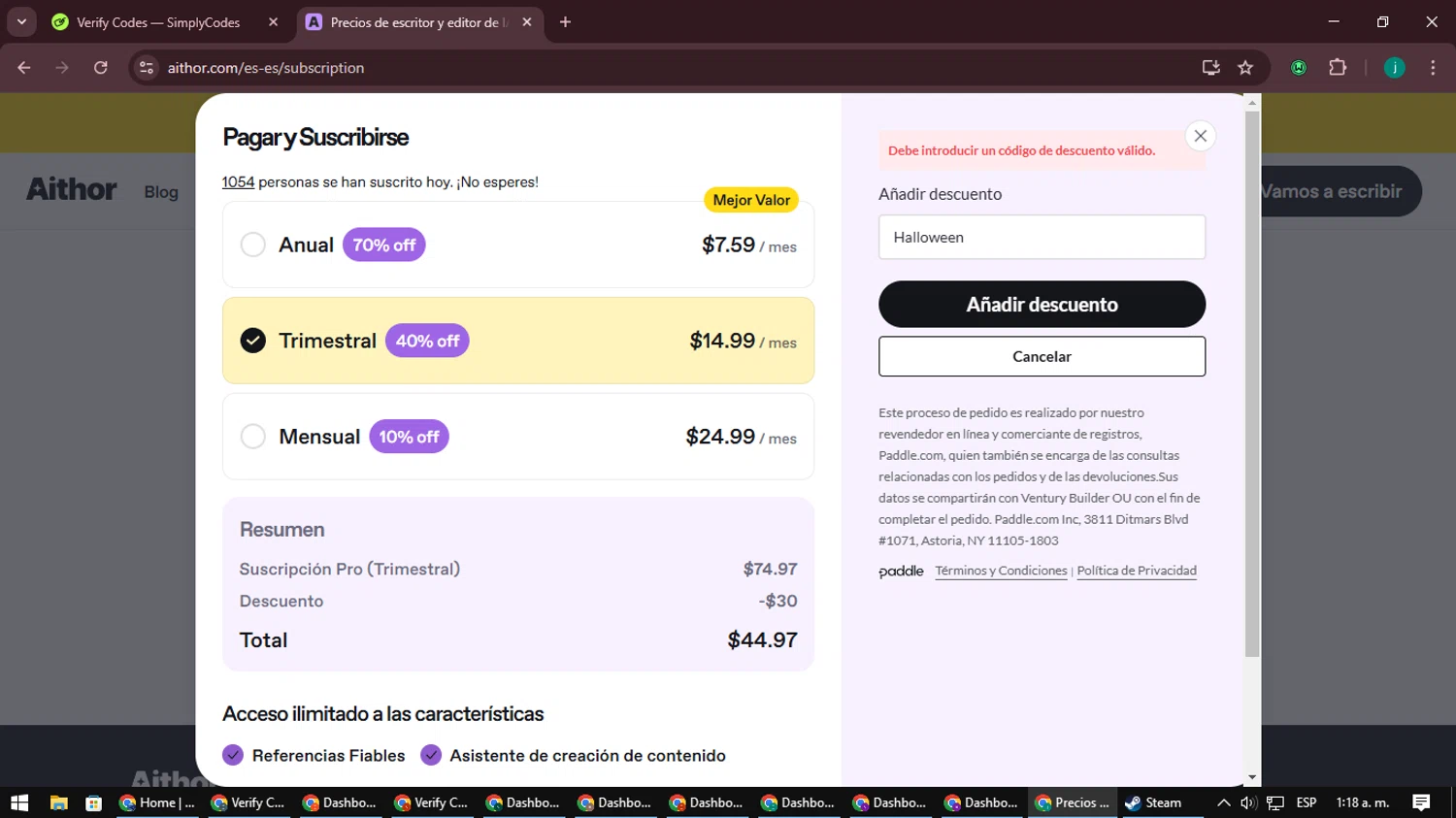This screenshot has width=1456, height=818.
Task: Switch to the Precios de escritor tab
Action: 417,22
